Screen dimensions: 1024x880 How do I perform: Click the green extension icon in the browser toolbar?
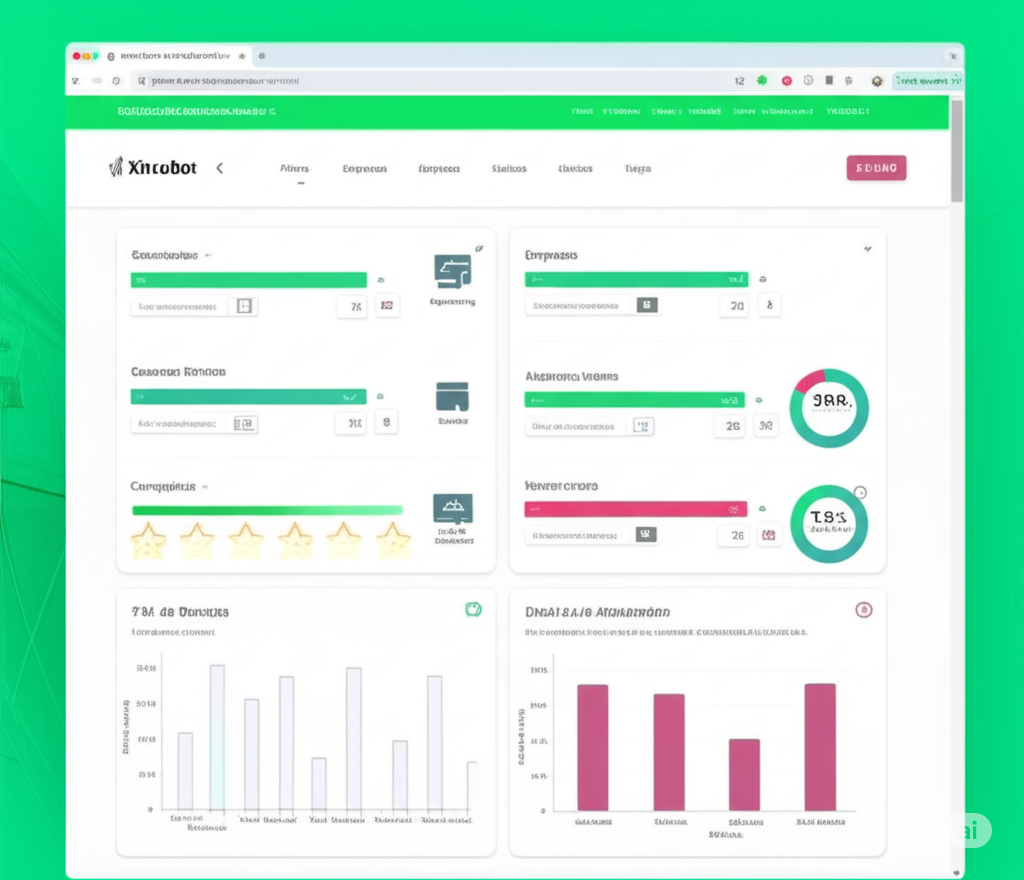(x=762, y=81)
